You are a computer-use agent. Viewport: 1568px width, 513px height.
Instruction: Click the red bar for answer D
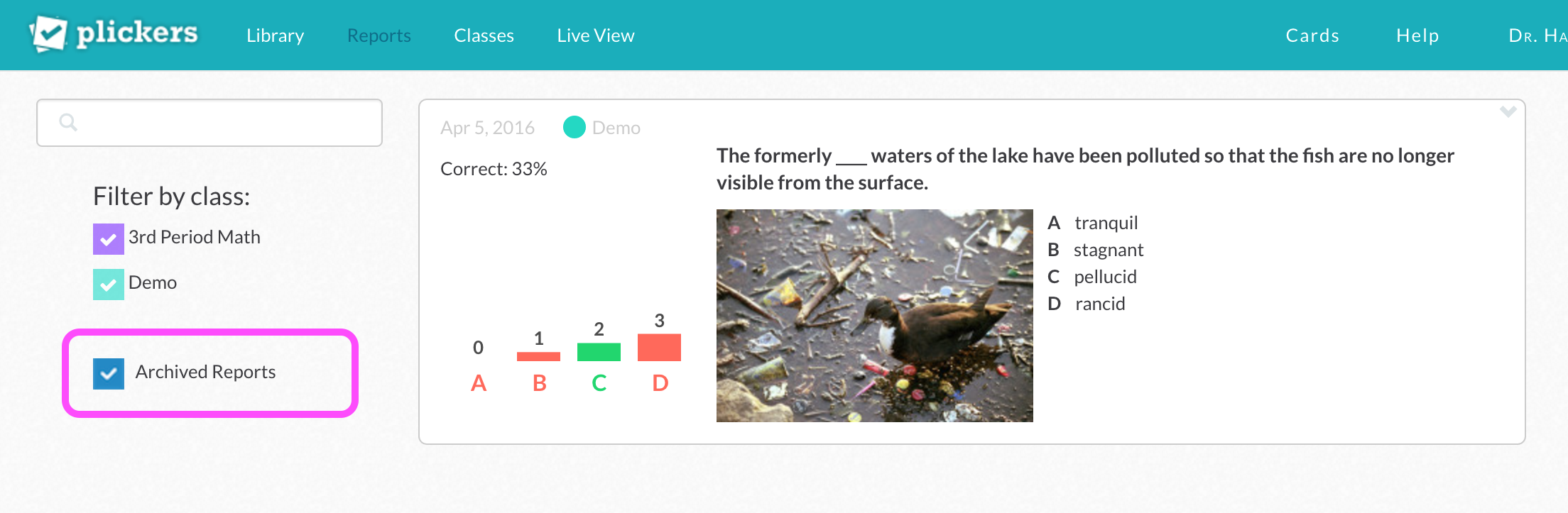tap(659, 347)
